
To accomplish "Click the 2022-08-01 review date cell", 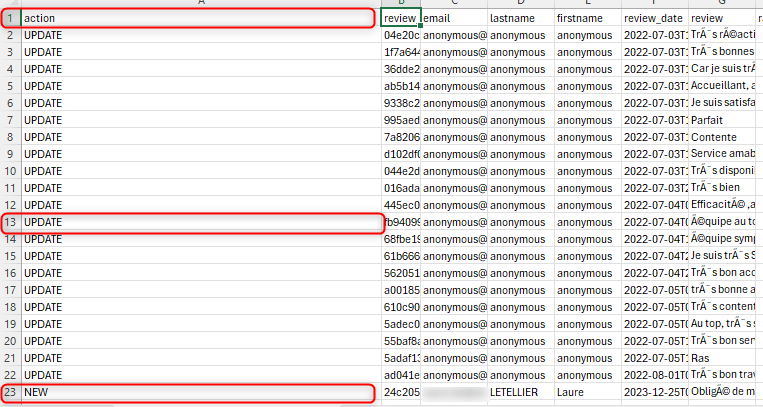I will tap(653, 375).
